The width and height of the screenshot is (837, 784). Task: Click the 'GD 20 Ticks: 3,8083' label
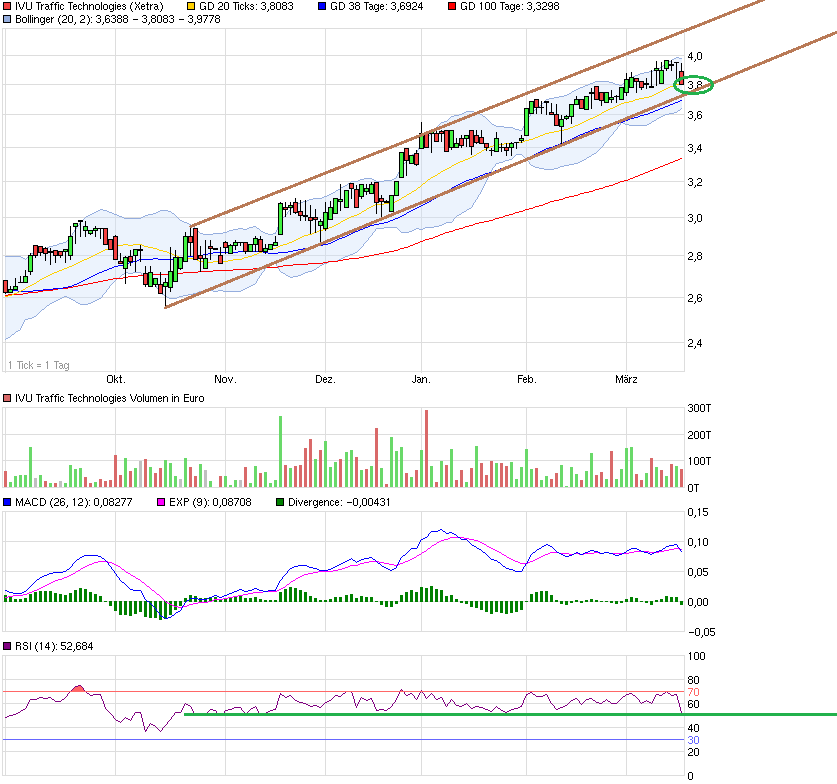point(246,7)
